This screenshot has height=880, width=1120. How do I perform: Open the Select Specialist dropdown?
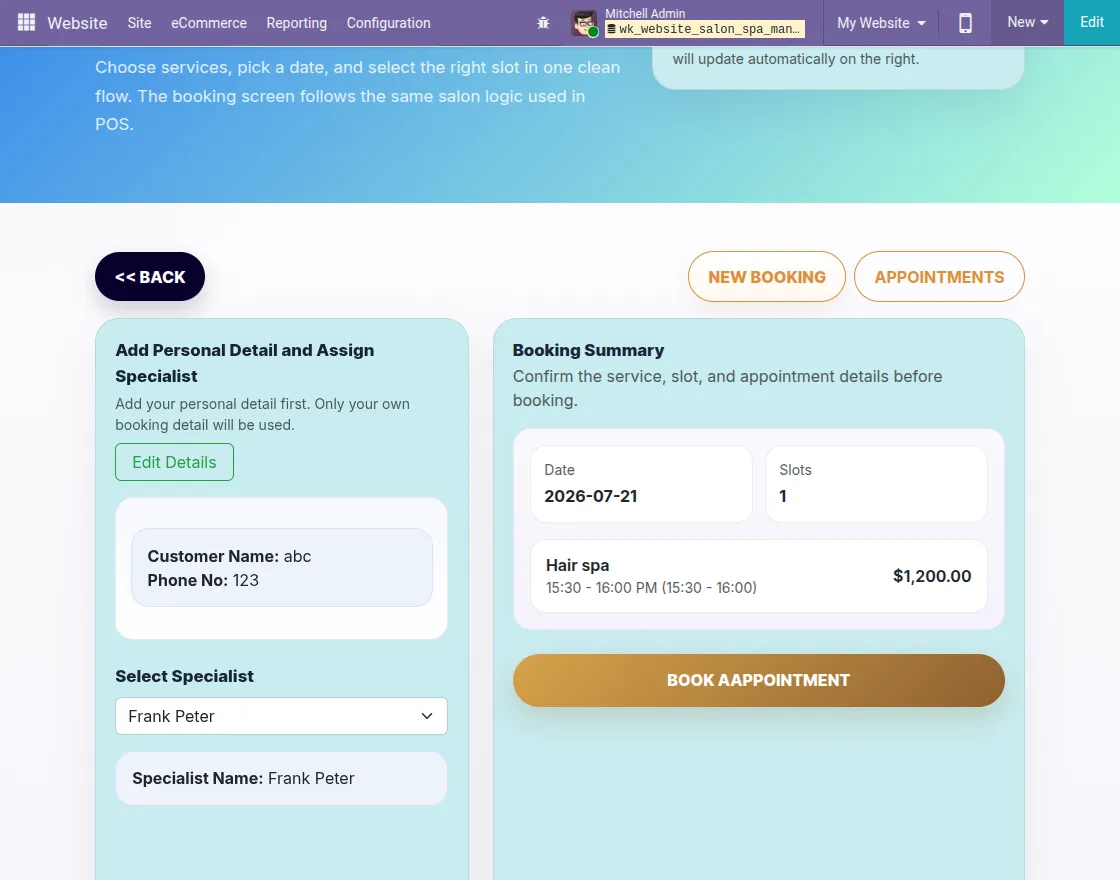tap(281, 716)
